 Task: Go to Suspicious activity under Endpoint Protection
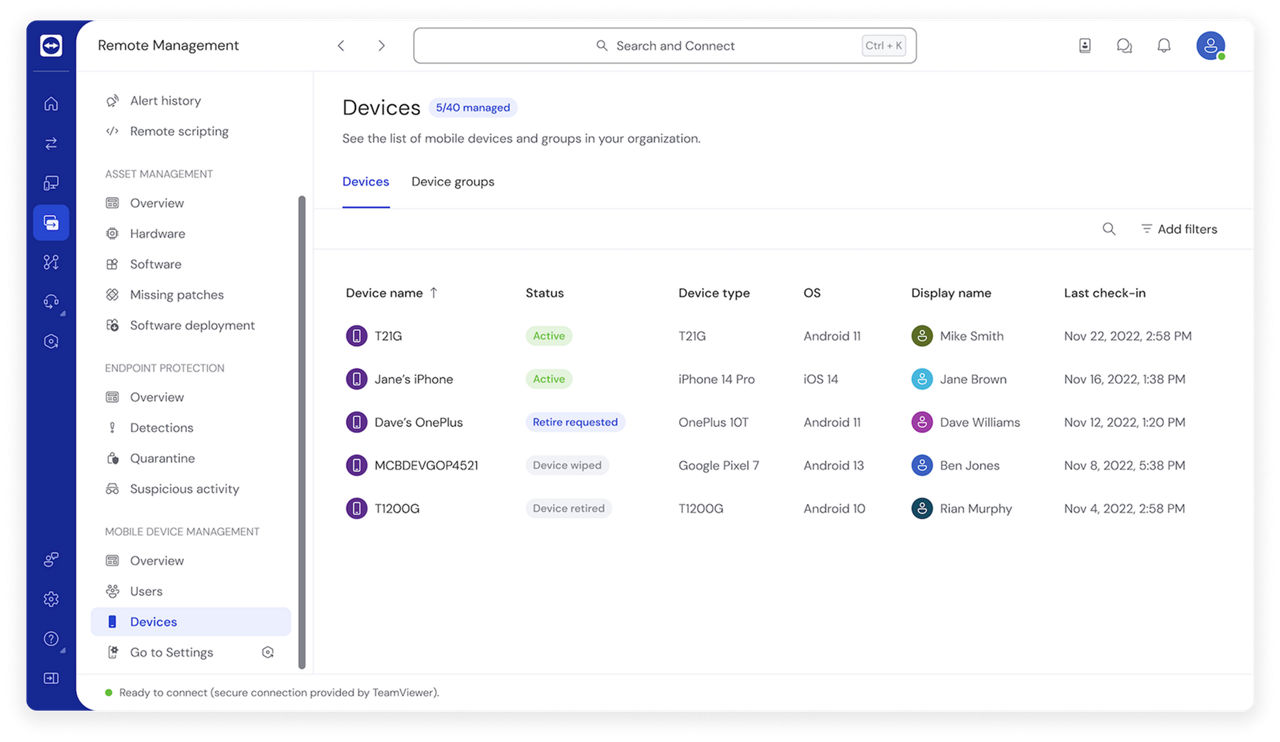(x=184, y=488)
